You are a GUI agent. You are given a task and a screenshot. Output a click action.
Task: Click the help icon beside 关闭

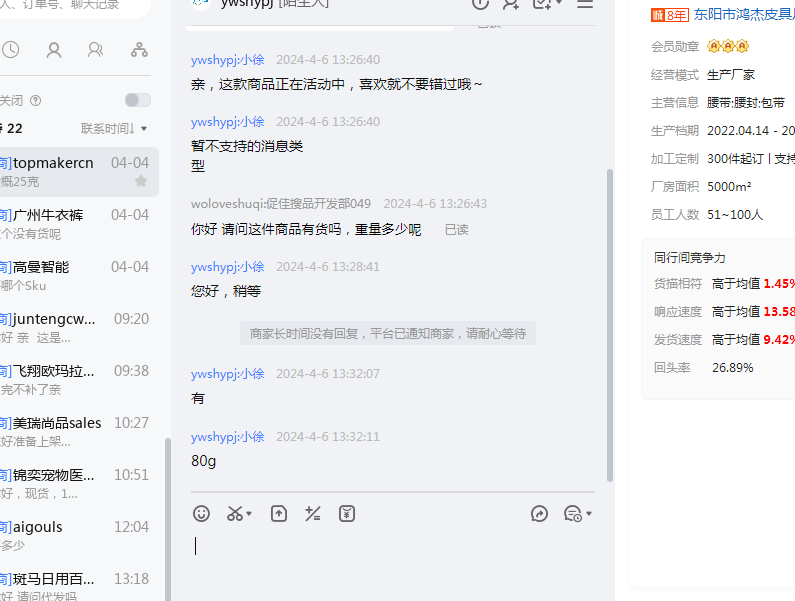[35, 100]
